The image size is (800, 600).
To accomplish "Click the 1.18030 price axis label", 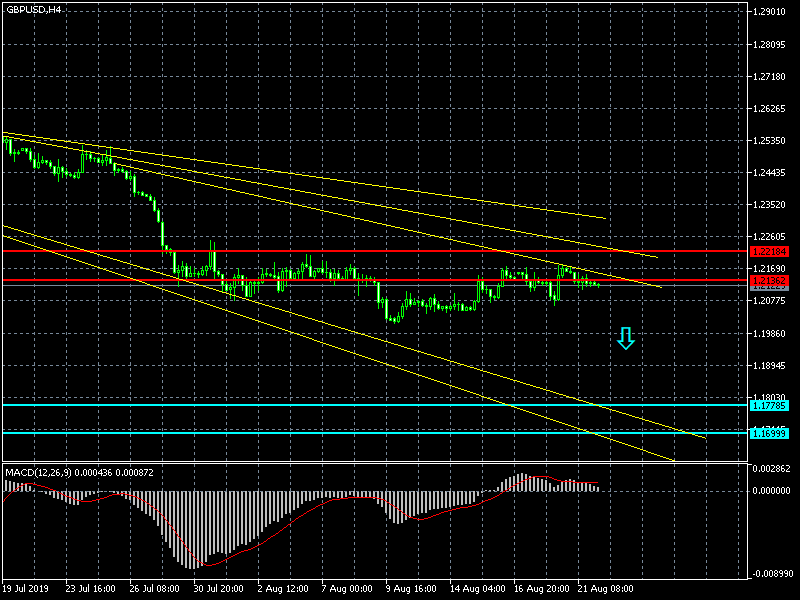I will (769, 397).
